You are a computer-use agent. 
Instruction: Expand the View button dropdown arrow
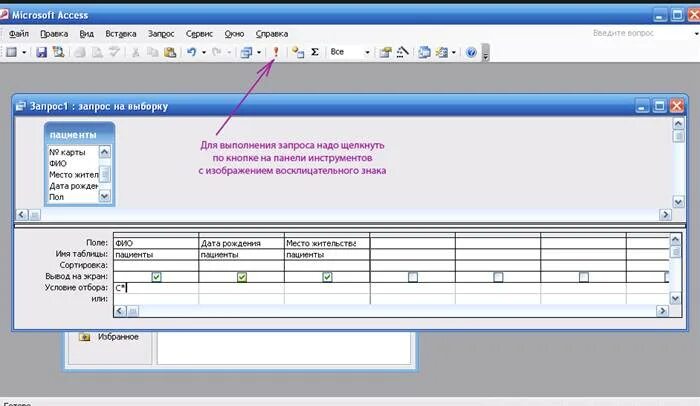pyautogui.click(x=24, y=52)
